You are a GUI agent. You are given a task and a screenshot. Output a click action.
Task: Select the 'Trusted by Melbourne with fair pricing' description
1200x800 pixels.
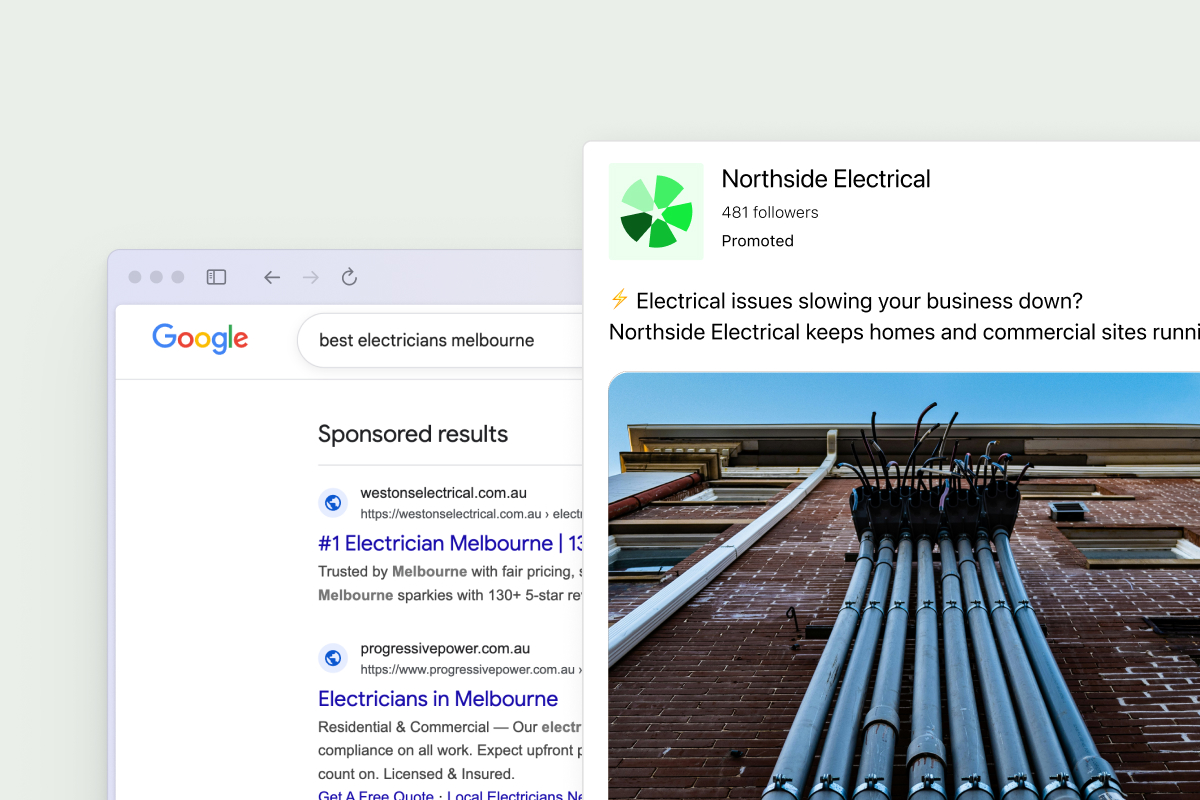tap(450, 583)
